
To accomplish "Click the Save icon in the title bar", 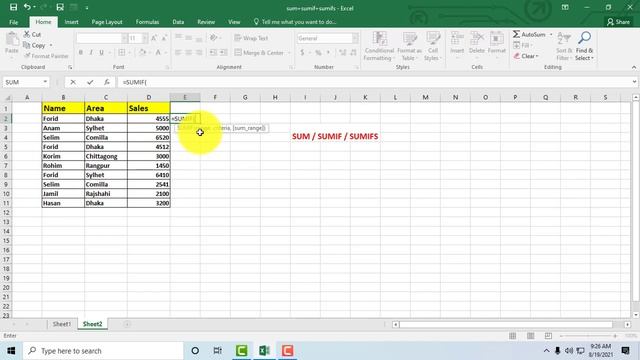I will point(13,7).
